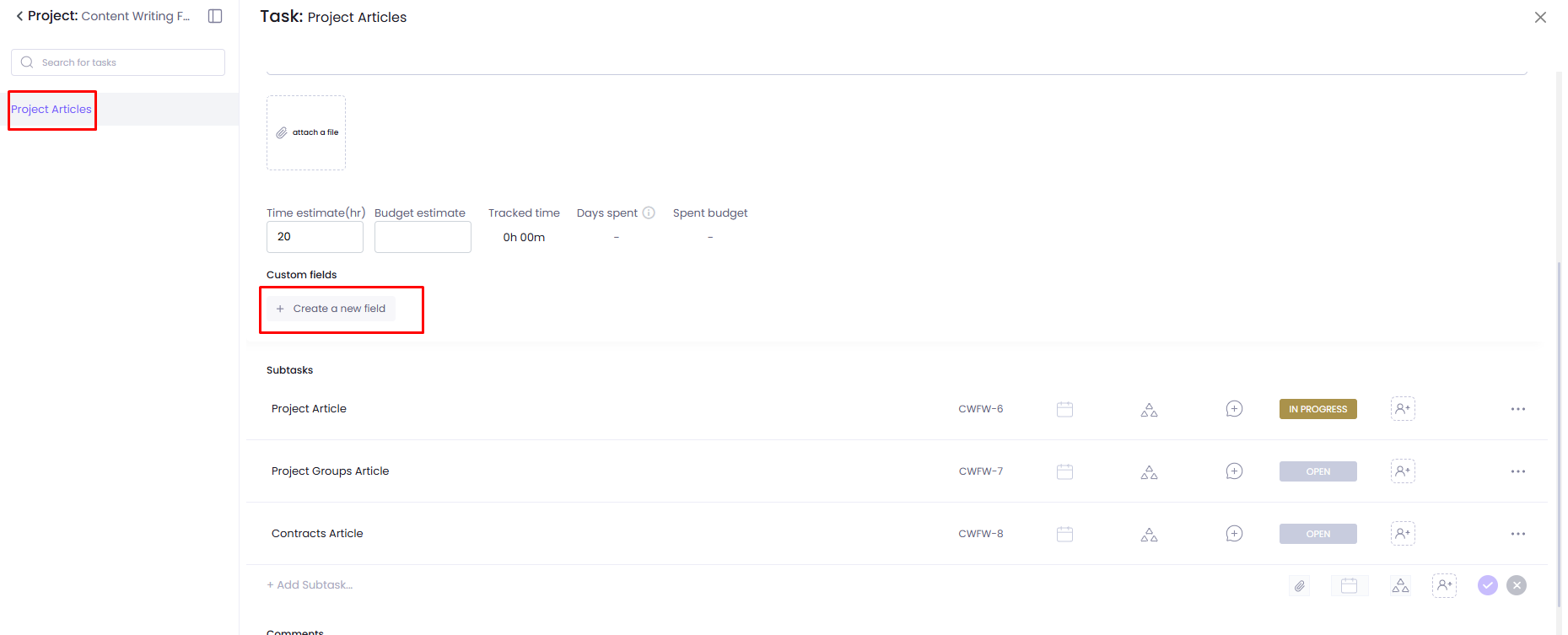
Task: Open more options for Project Article subtask
Action: click(x=1517, y=409)
